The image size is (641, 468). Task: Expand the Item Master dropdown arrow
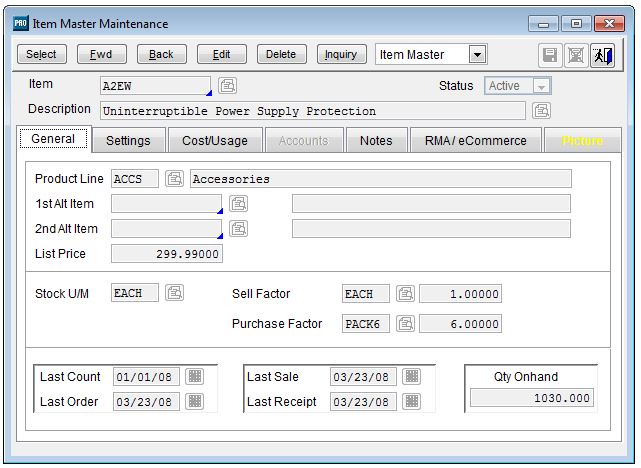pos(477,54)
